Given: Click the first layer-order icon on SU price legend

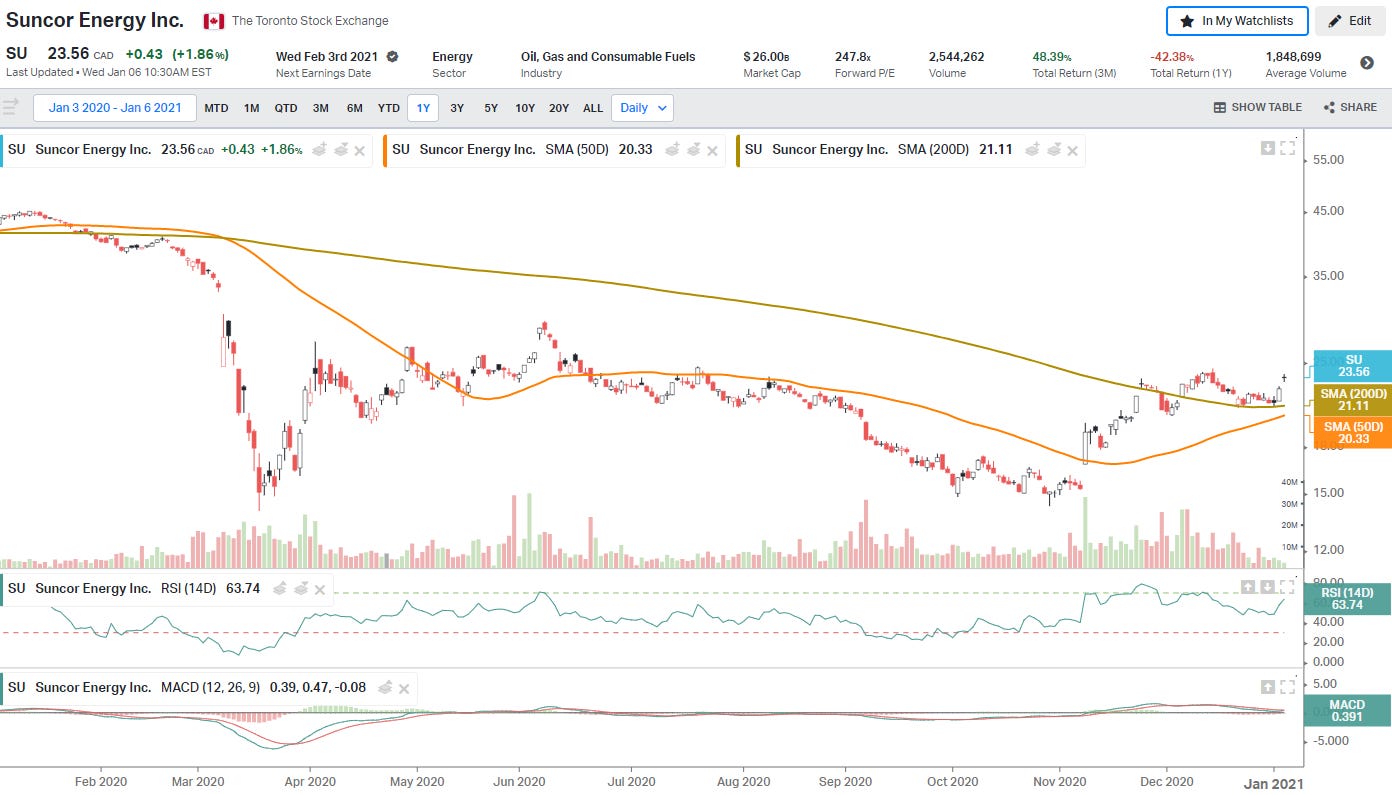Looking at the screenshot, I should [x=319, y=150].
